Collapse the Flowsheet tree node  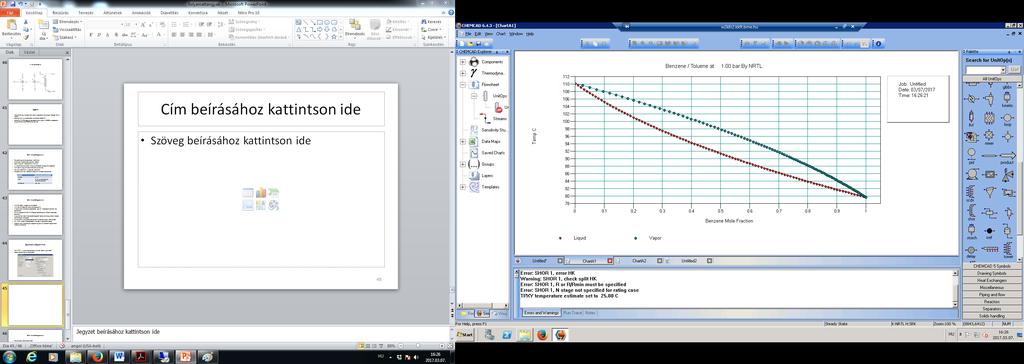point(462,85)
